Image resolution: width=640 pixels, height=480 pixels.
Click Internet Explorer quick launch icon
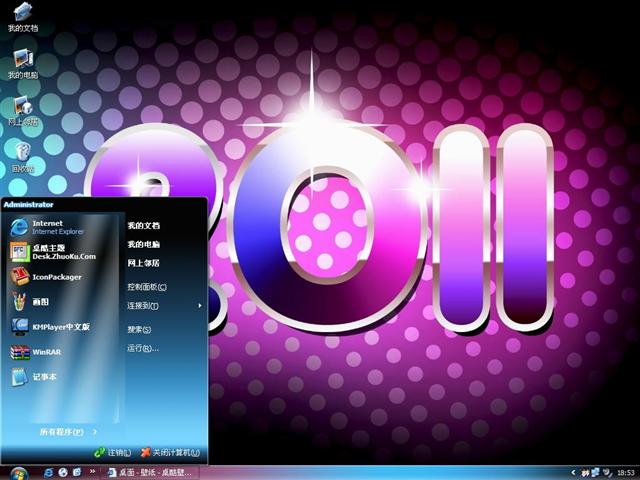point(48,472)
